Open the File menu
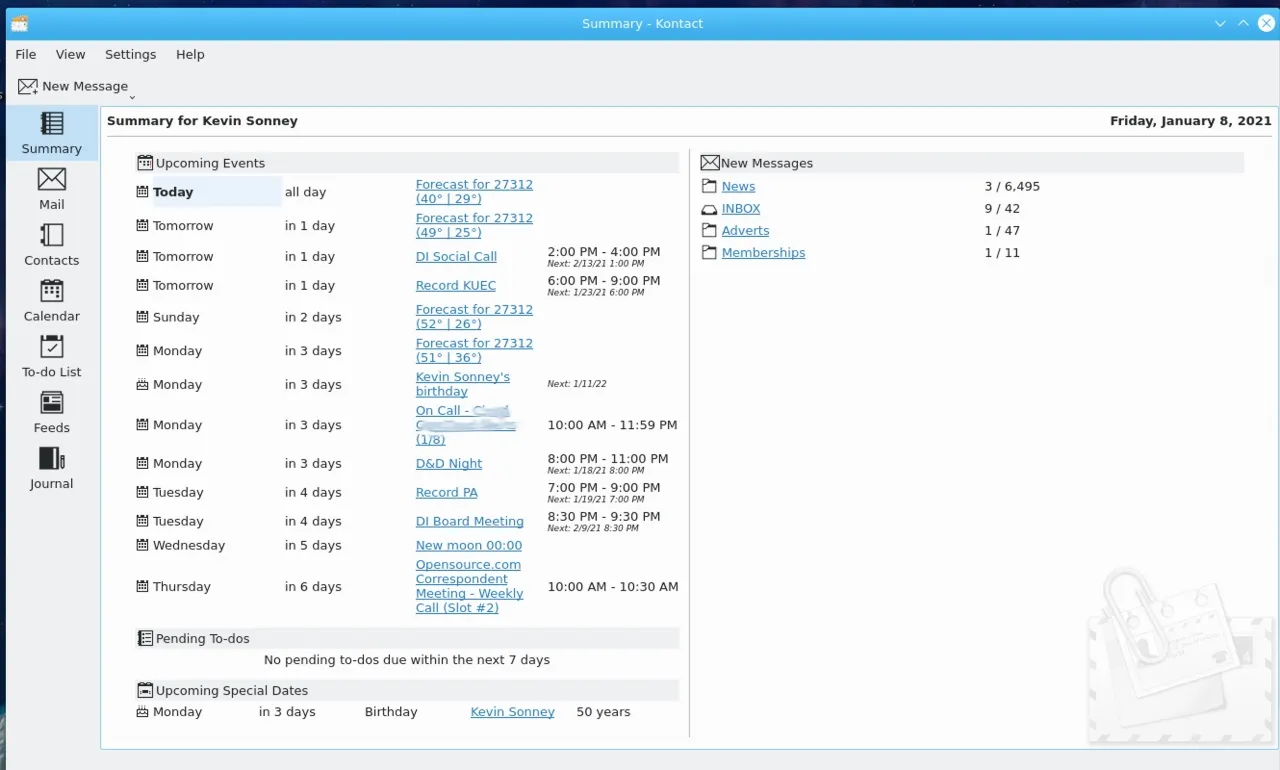This screenshot has width=1280, height=770. coord(25,54)
